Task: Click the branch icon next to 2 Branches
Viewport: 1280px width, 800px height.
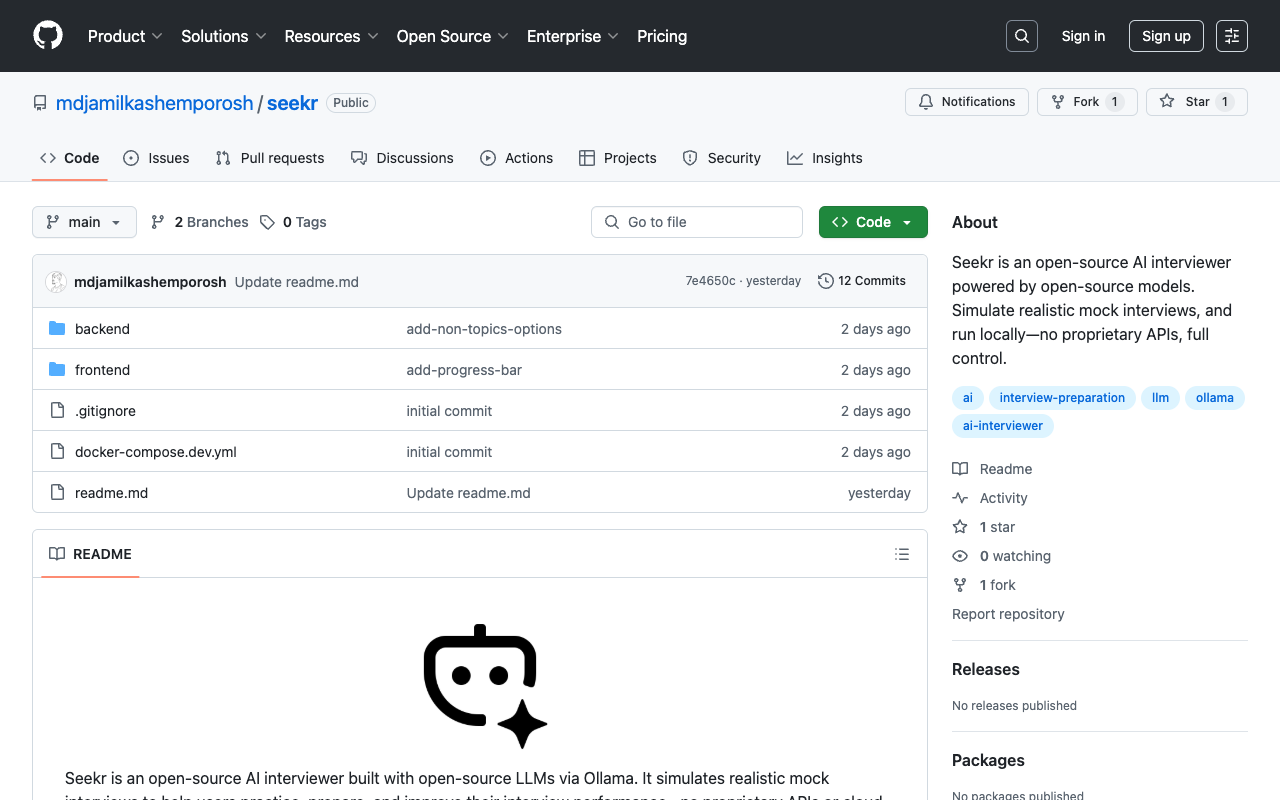Action: pyautogui.click(x=158, y=222)
